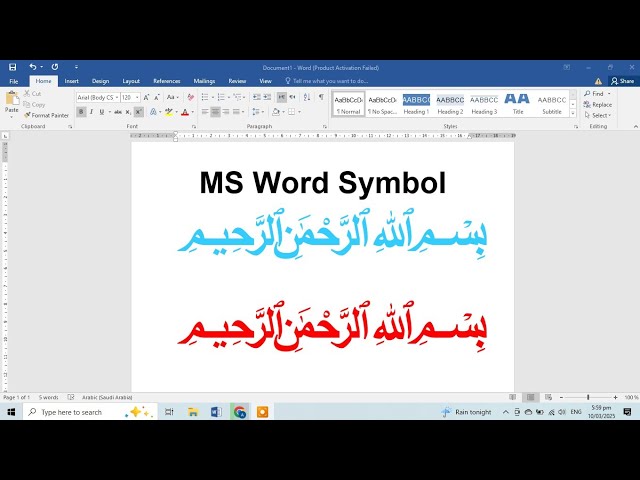Open the Change Case (Aa) dropdown

point(173,98)
